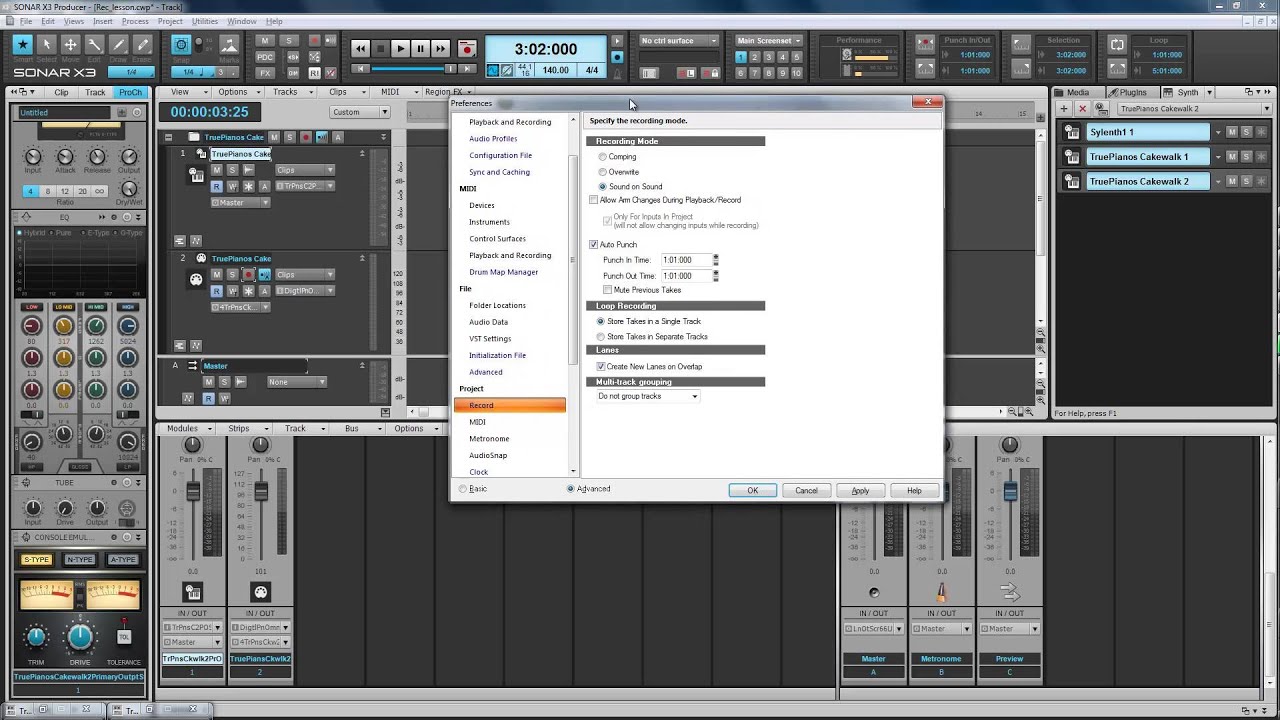Select Comping recording mode

602,157
